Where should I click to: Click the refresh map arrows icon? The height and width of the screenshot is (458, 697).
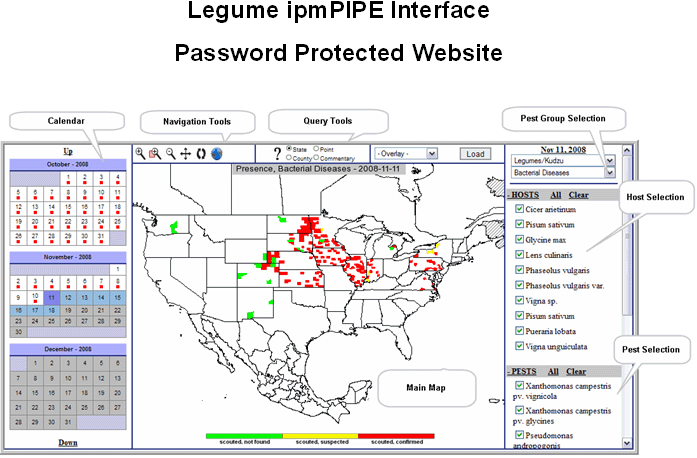tap(201, 154)
